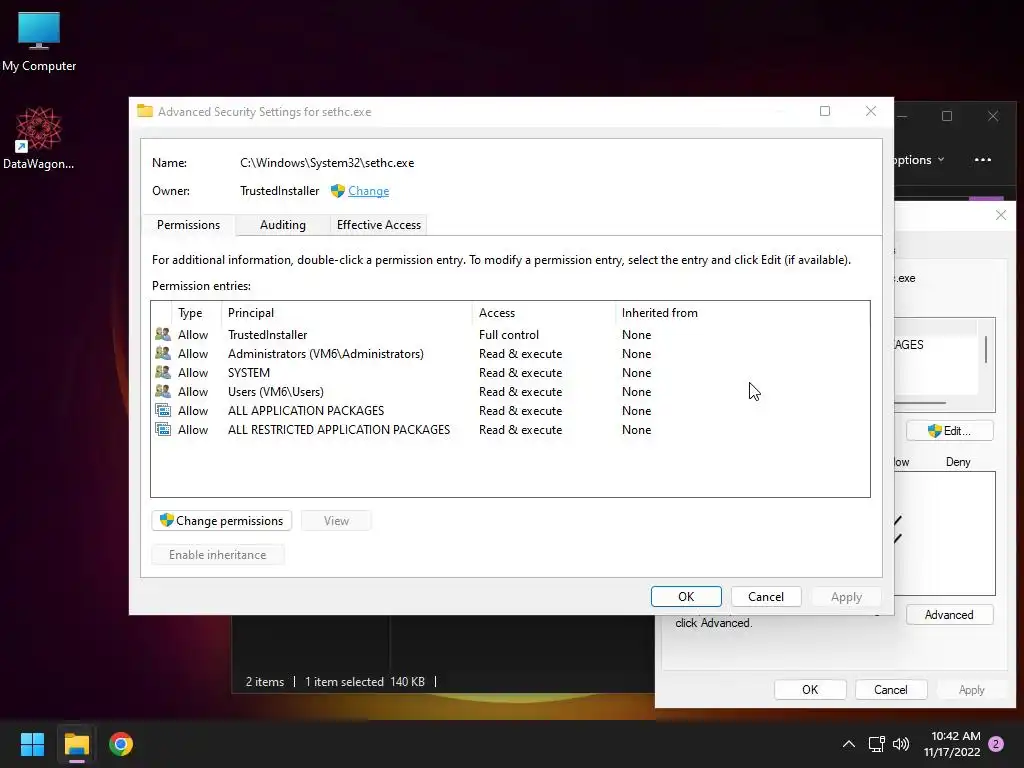Viewport: 1024px width, 768px height.
Task: Click 1 item selected 140 KB status
Action: pyautogui.click(x=364, y=681)
